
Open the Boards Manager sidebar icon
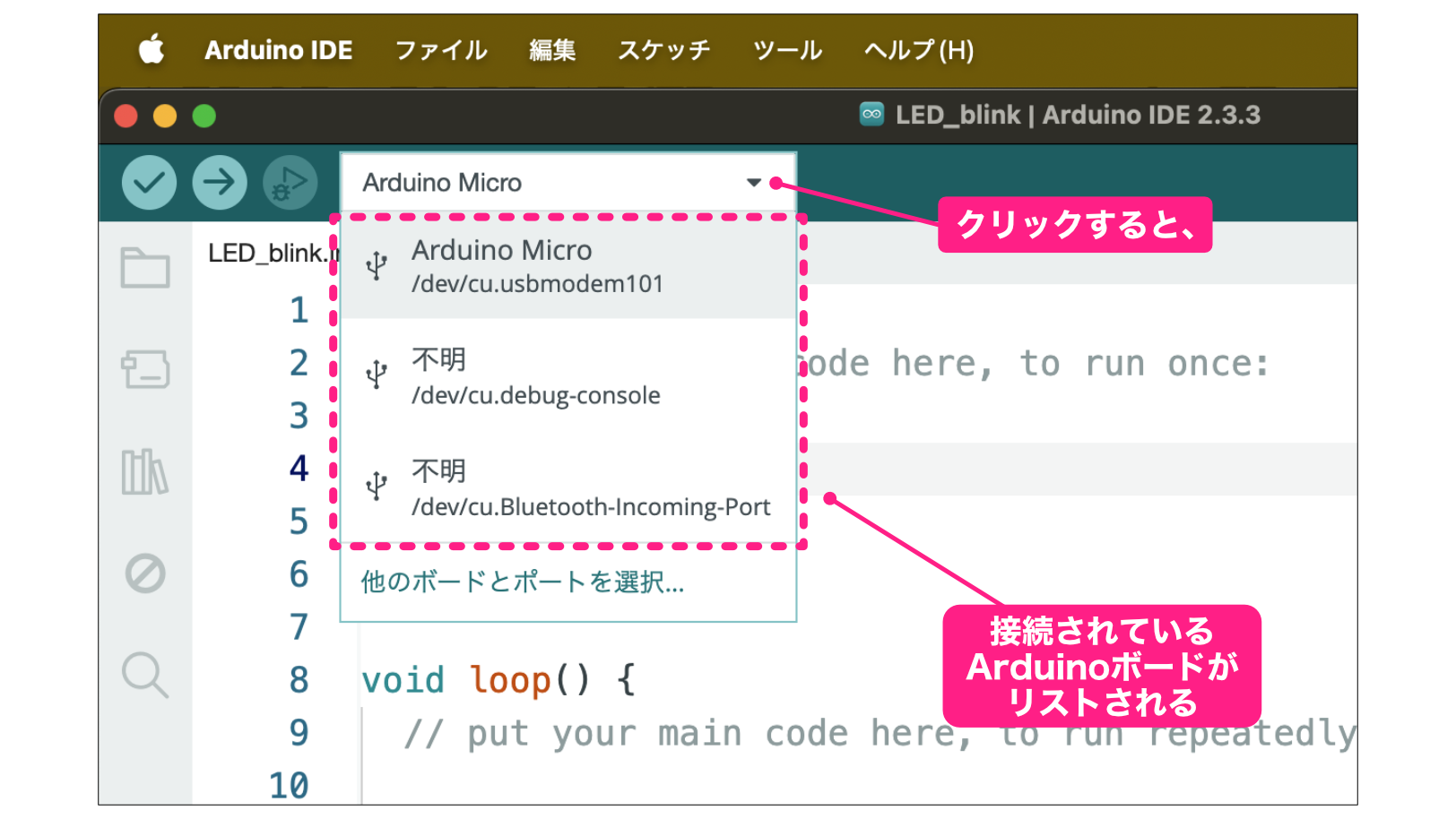click(145, 369)
